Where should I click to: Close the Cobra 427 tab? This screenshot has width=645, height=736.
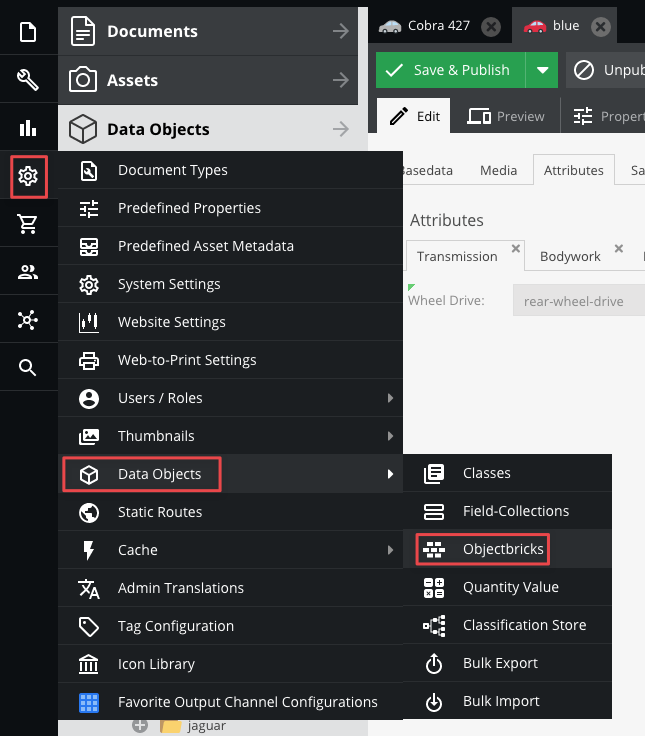[491, 26]
